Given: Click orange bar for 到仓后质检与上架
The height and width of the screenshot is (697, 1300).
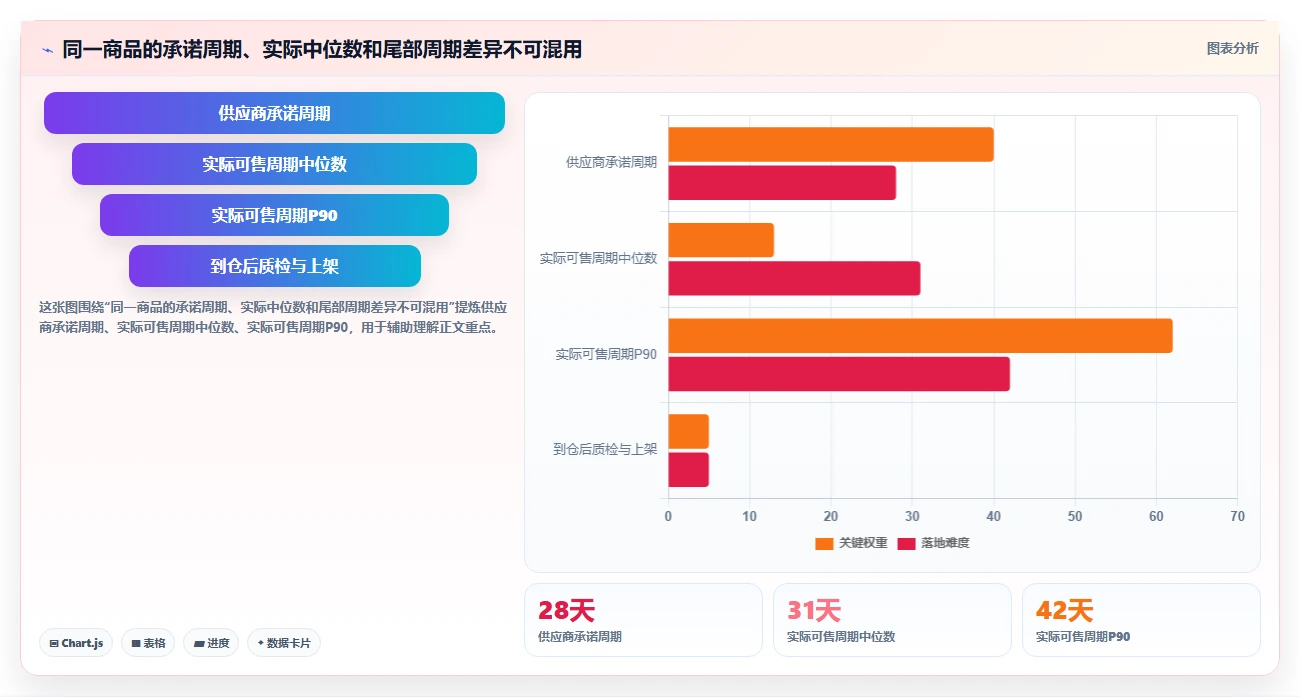Looking at the screenshot, I should (x=688, y=431).
